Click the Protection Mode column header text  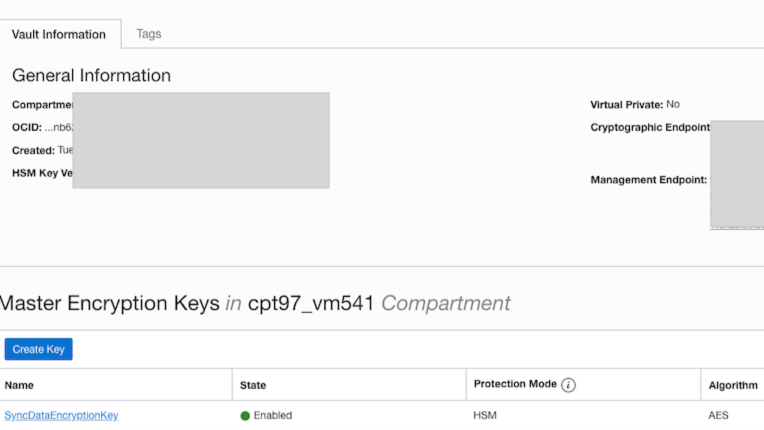pos(514,385)
